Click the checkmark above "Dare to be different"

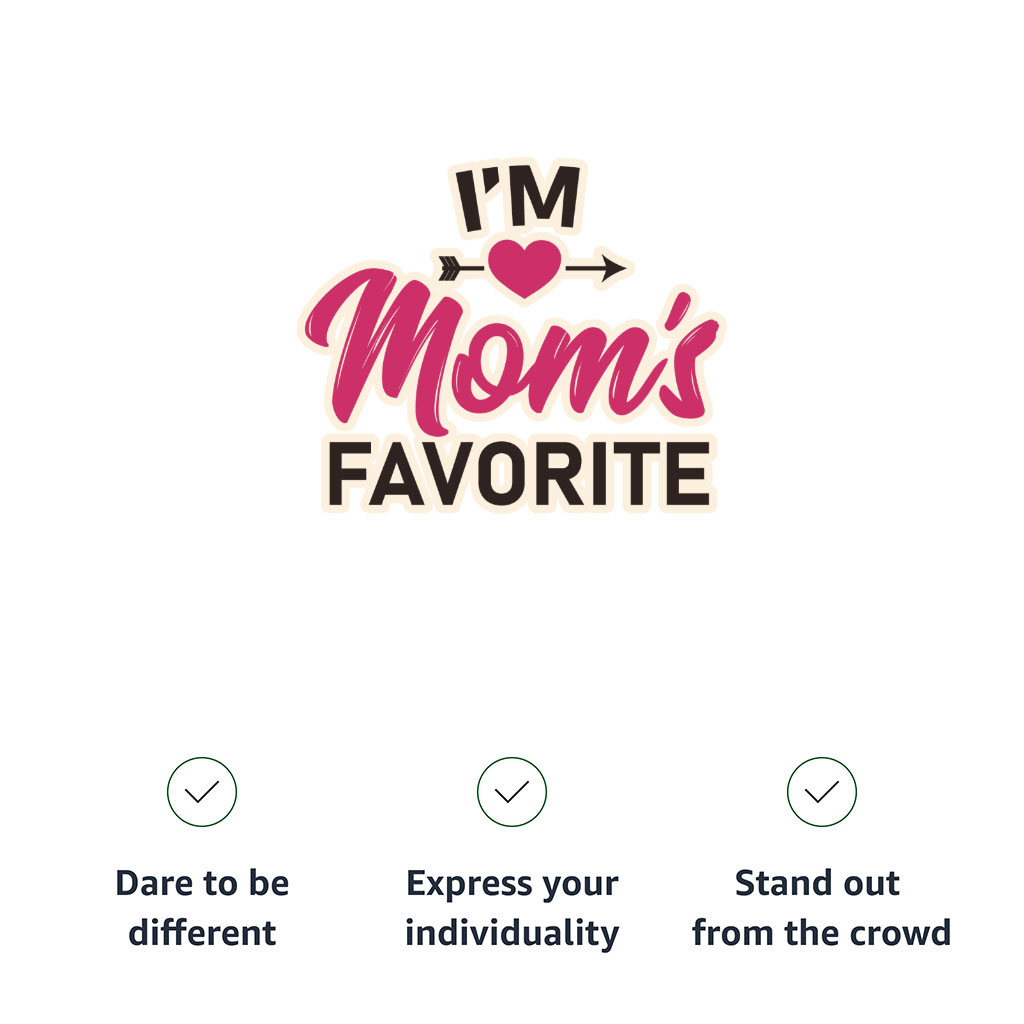click(202, 792)
